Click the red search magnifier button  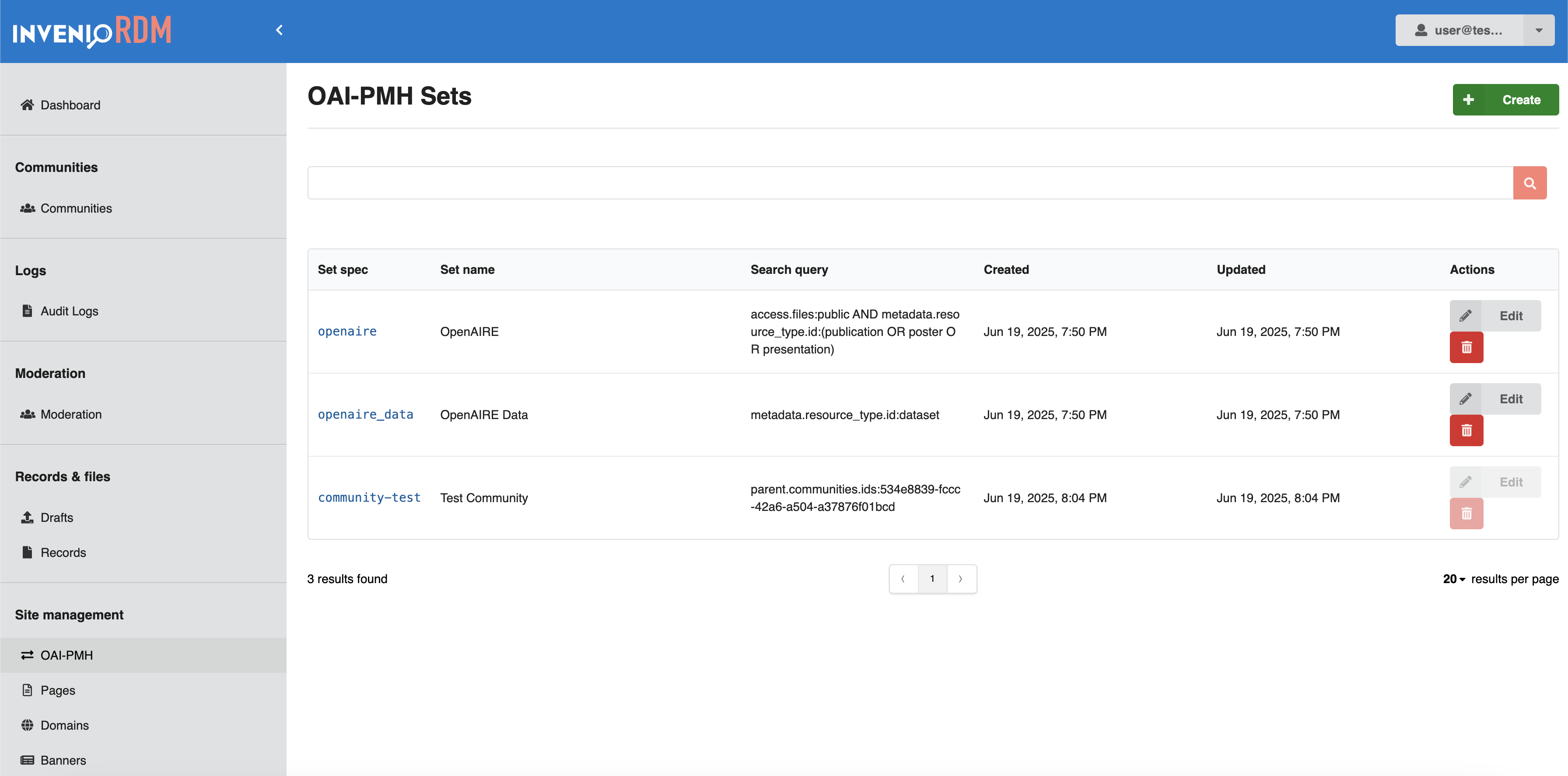pyautogui.click(x=1529, y=182)
